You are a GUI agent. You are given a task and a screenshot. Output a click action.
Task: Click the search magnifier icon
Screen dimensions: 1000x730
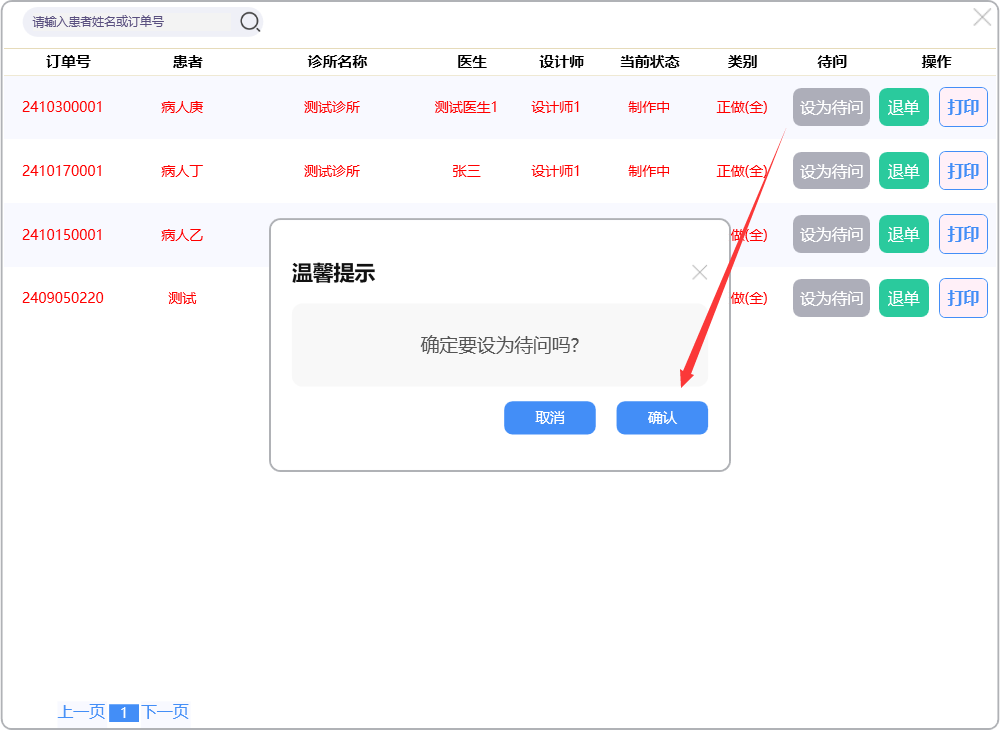click(x=250, y=21)
